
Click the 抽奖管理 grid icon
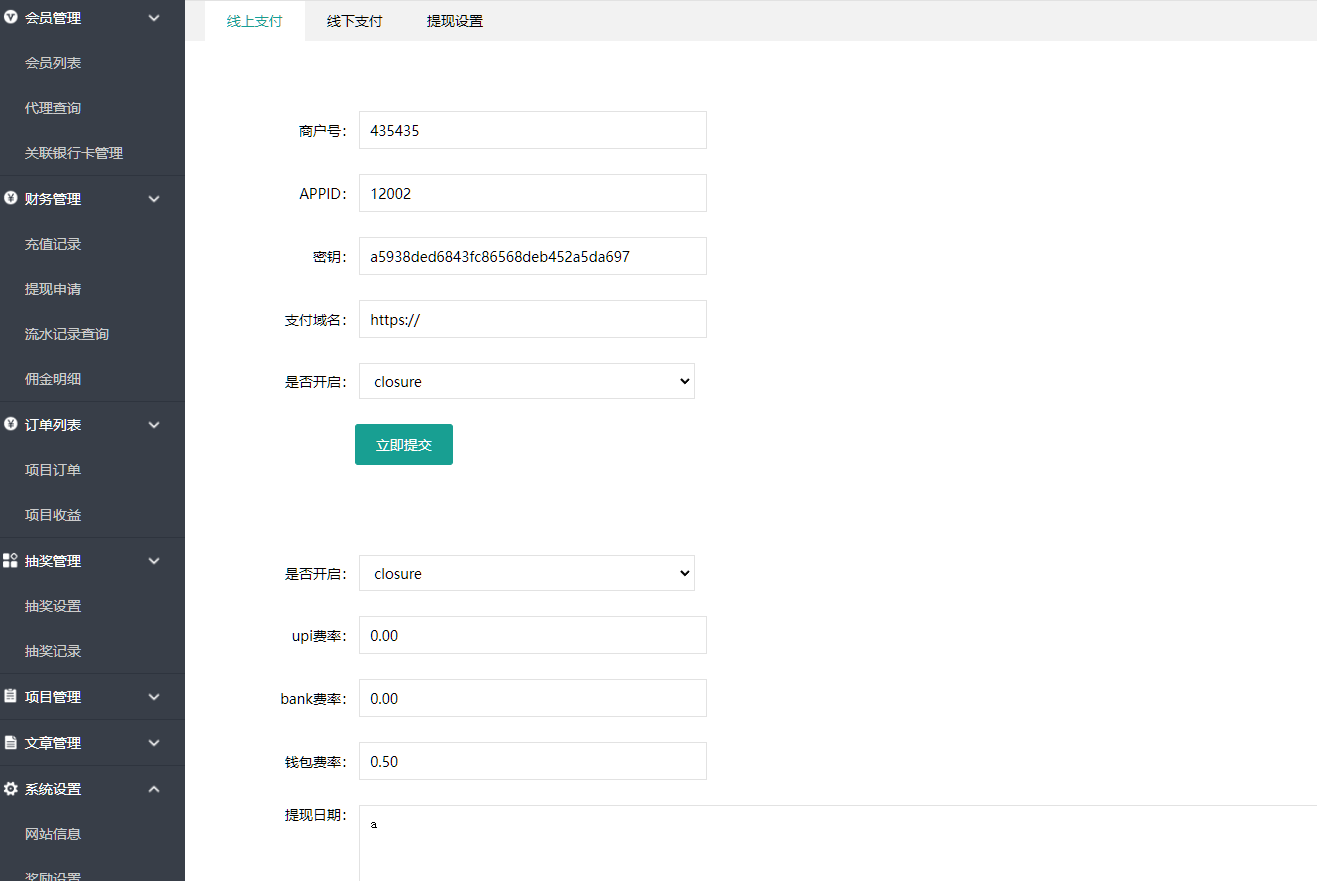pyautogui.click(x=11, y=560)
